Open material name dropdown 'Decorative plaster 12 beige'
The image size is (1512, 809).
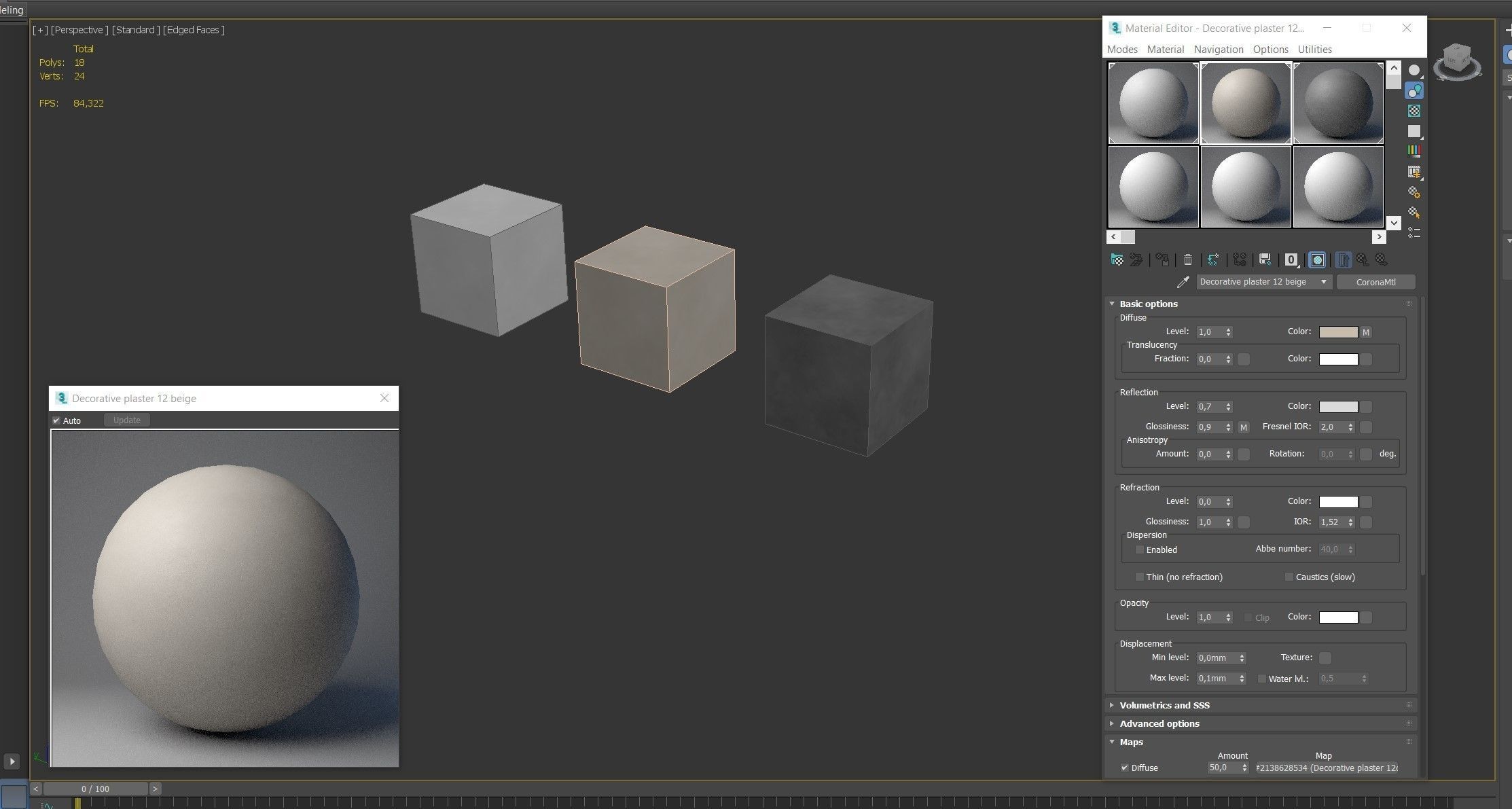1323,282
